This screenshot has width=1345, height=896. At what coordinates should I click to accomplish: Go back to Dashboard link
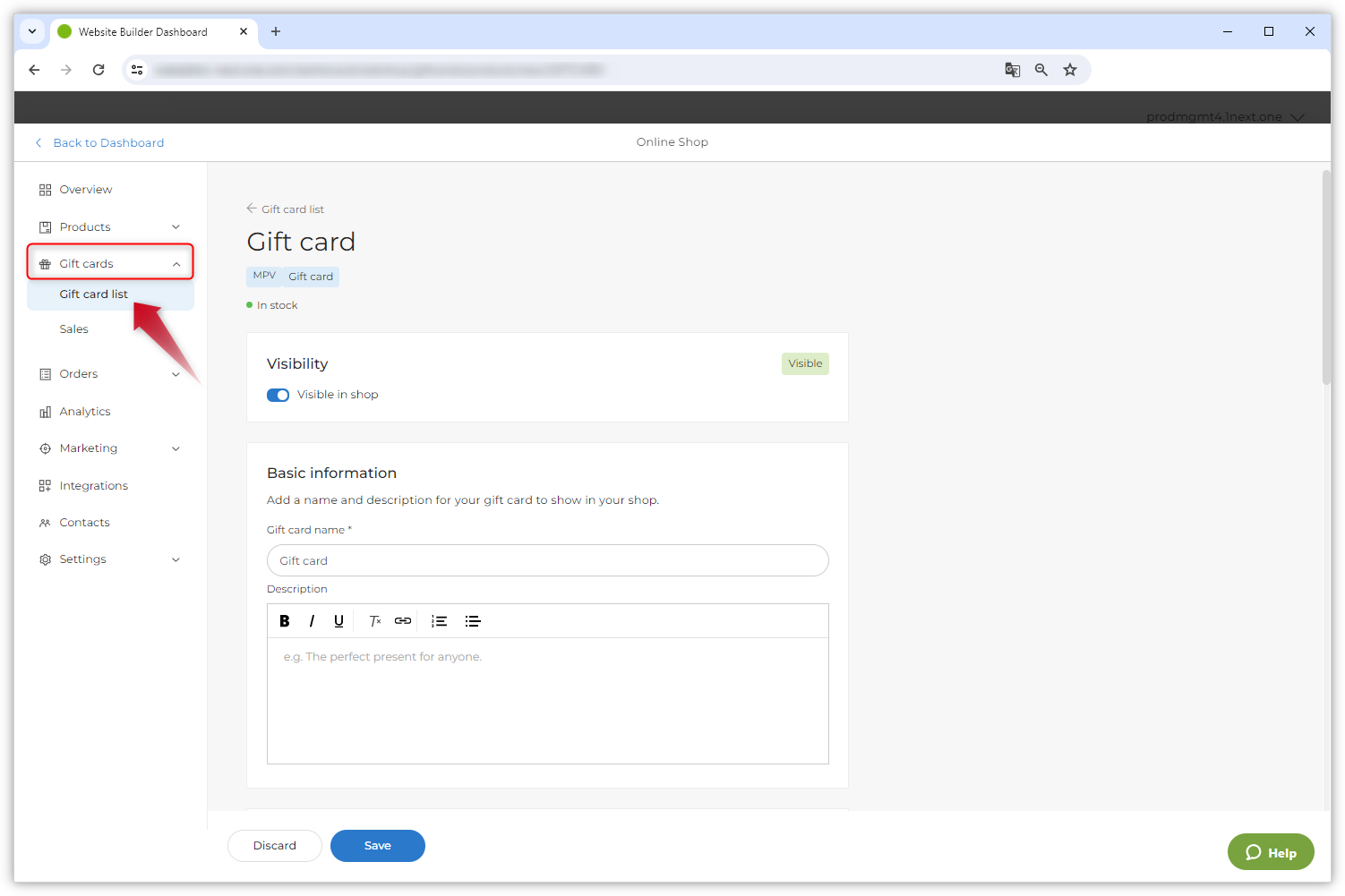107,143
